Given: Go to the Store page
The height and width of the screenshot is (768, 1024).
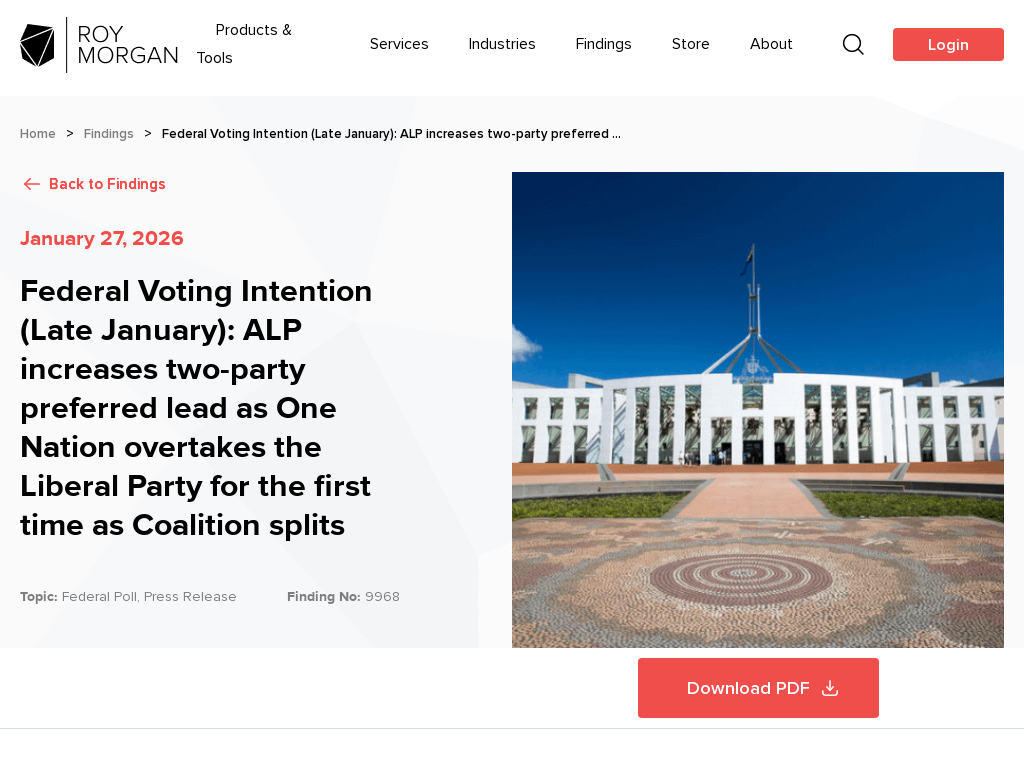Looking at the screenshot, I should coord(691,44).
